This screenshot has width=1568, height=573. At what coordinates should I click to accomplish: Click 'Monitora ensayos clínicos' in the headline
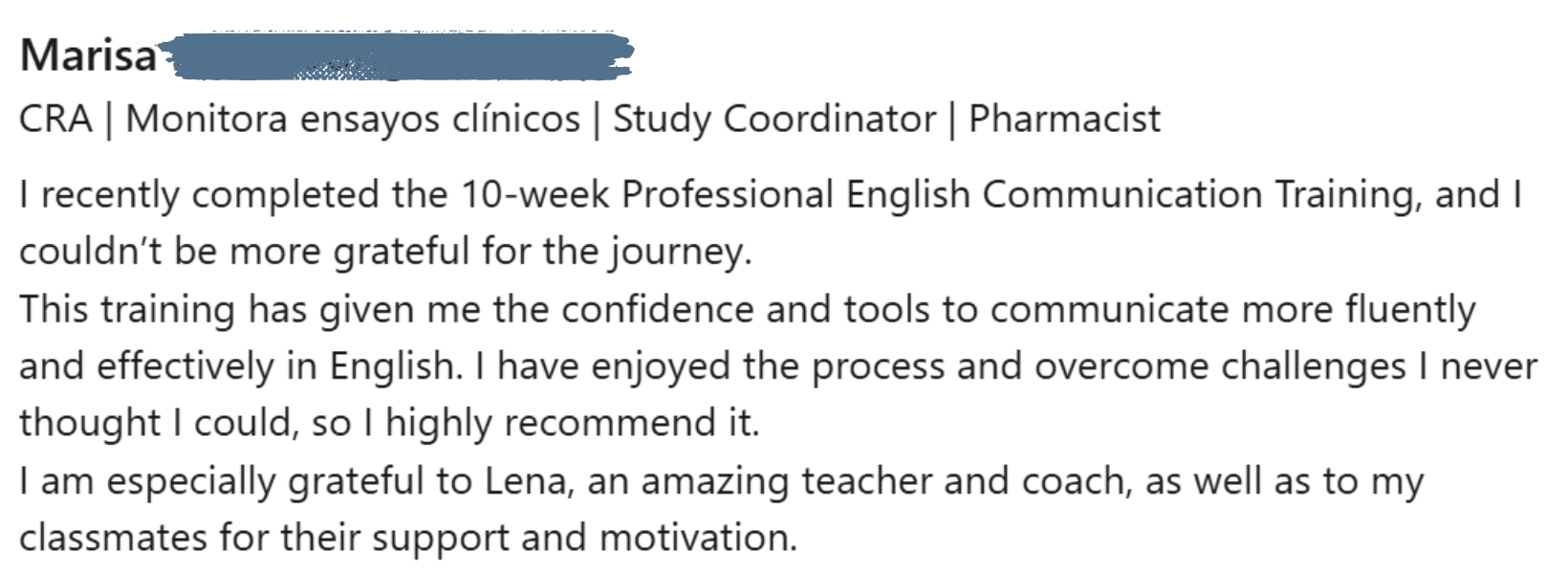[353, 120]
